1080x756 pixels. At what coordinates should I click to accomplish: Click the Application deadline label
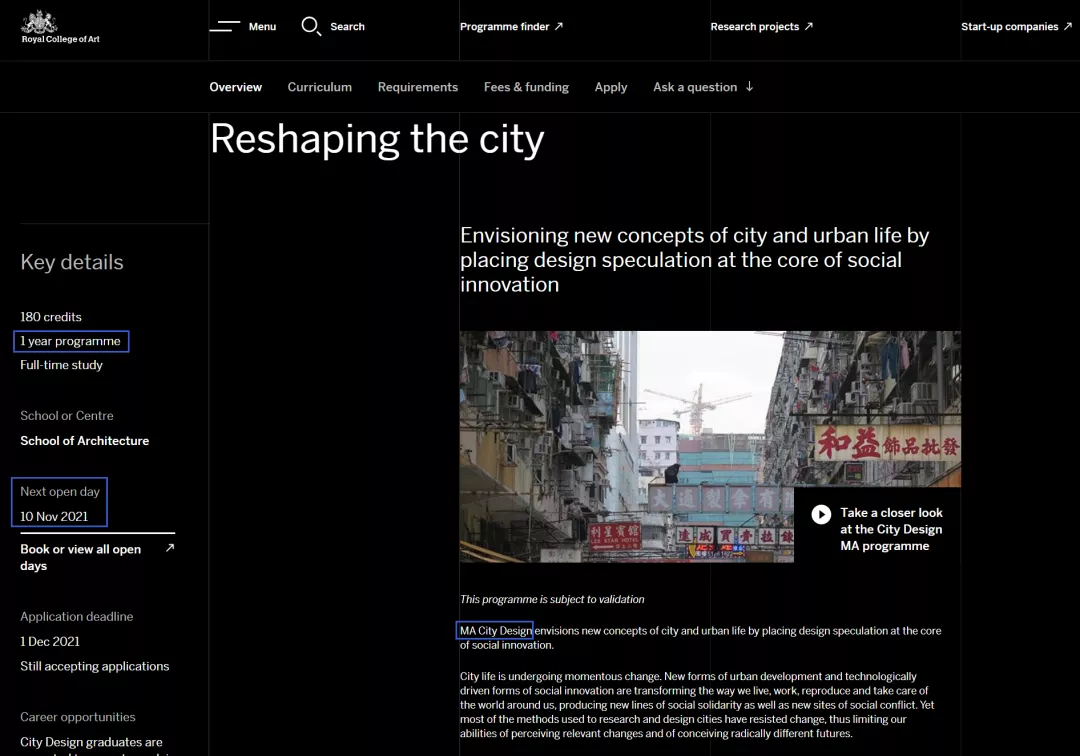76,617
